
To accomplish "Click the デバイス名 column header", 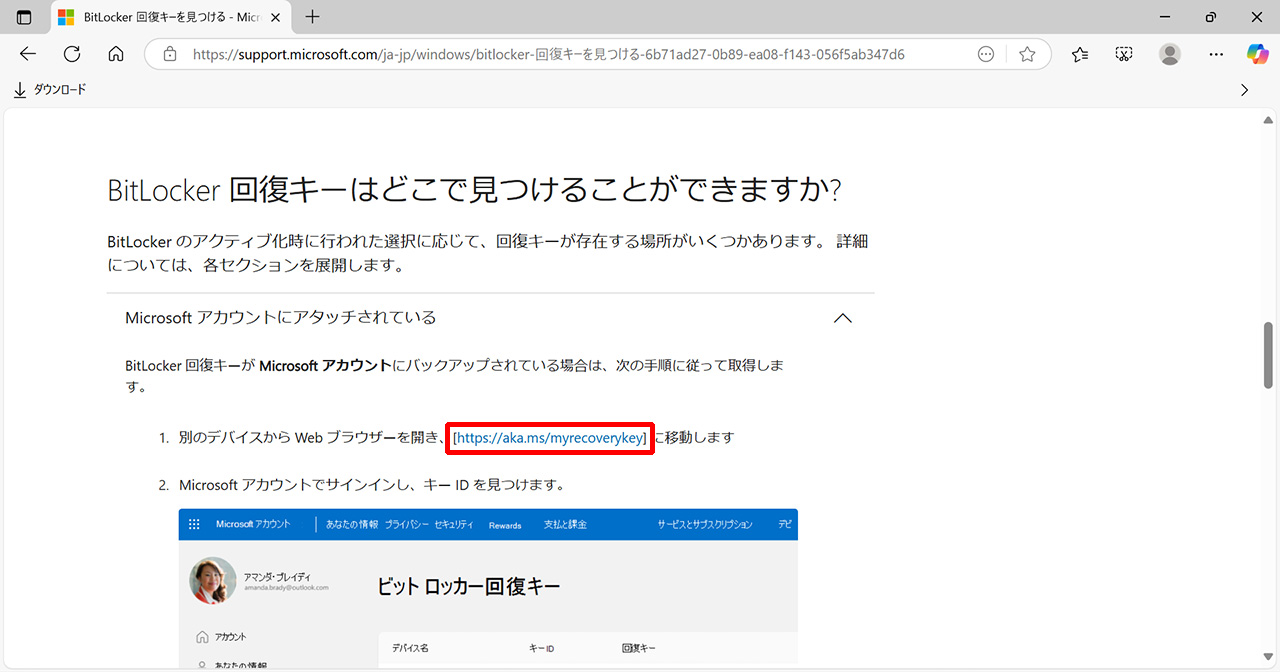I will coord(410,649).
